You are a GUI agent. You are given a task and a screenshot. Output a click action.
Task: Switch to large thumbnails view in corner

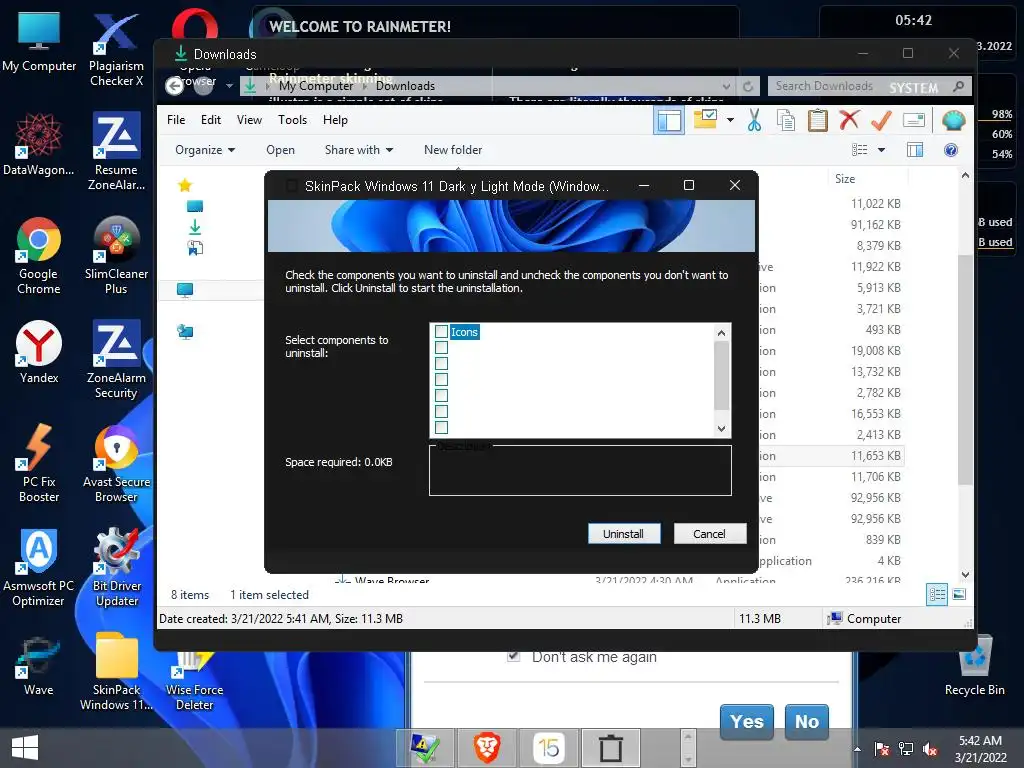click(959, 594)
